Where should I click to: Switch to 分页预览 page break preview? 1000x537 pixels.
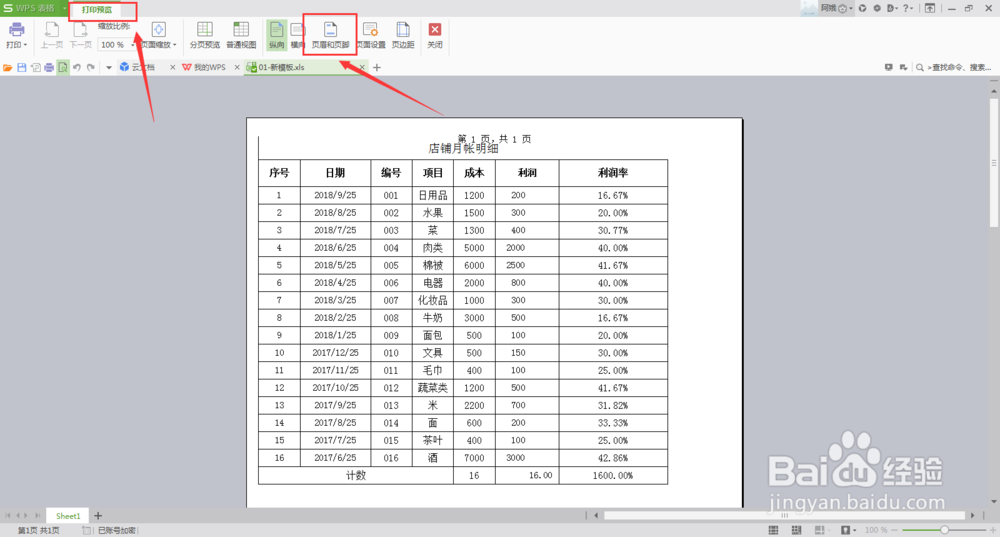tap(205, 34)
